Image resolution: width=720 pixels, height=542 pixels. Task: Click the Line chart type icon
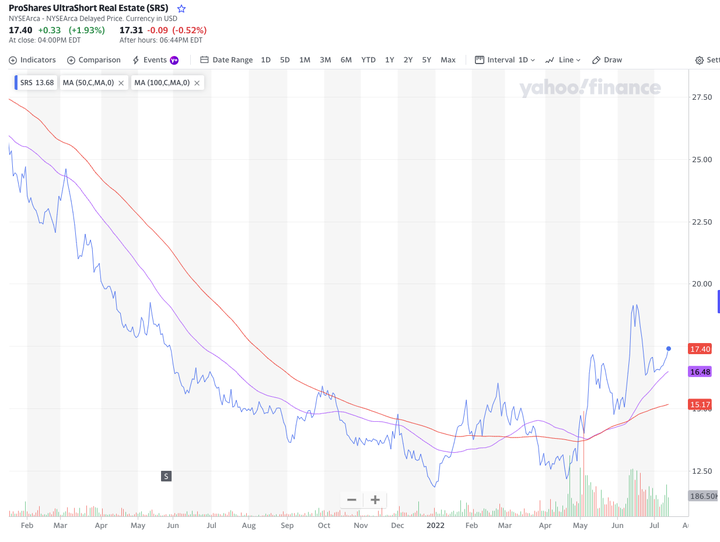tap(550, 60)
